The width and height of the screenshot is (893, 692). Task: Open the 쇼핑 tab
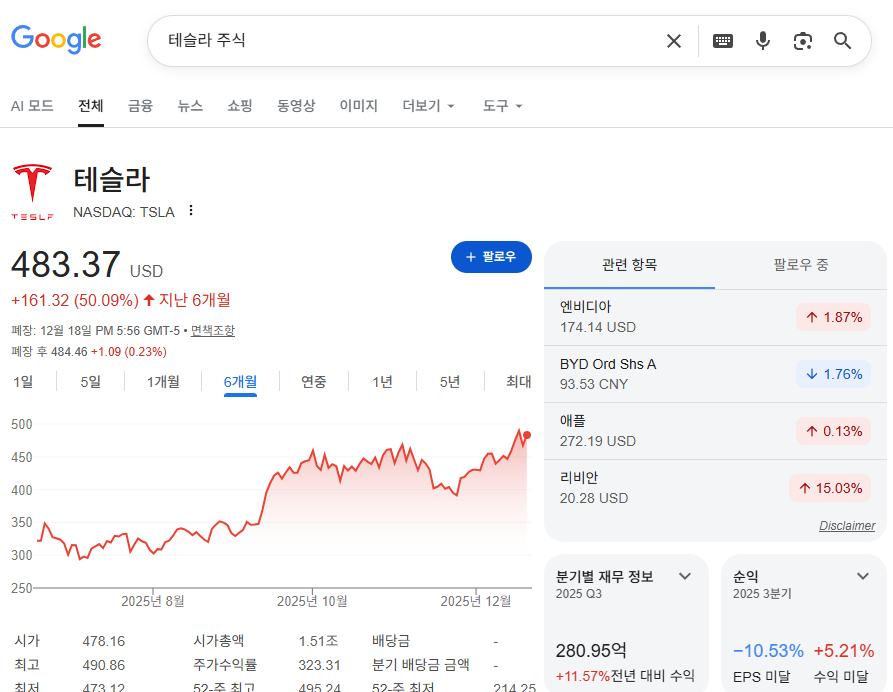click(x=240, y=106)
